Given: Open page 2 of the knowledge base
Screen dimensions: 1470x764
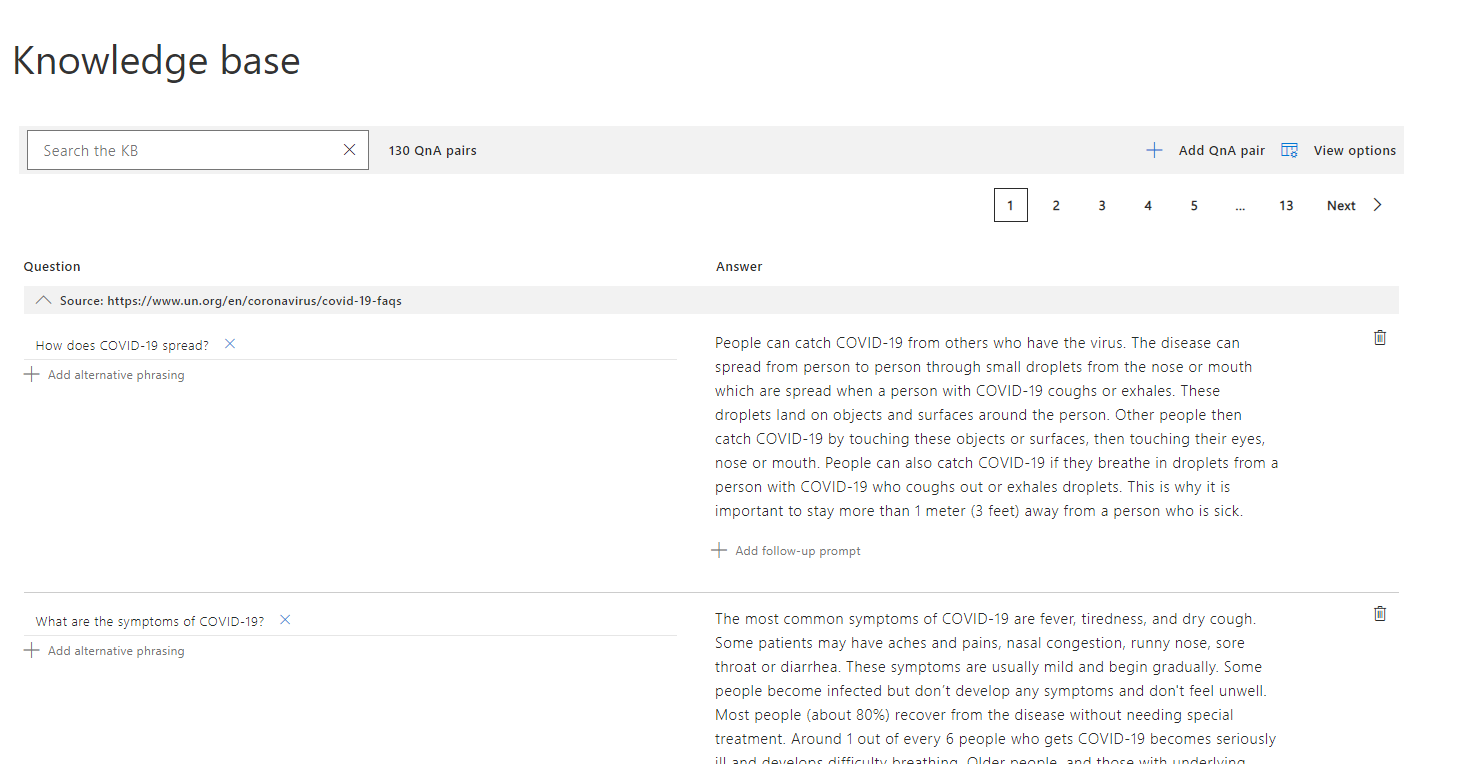Looking at the screenshot, I should tap(1056, 204).
